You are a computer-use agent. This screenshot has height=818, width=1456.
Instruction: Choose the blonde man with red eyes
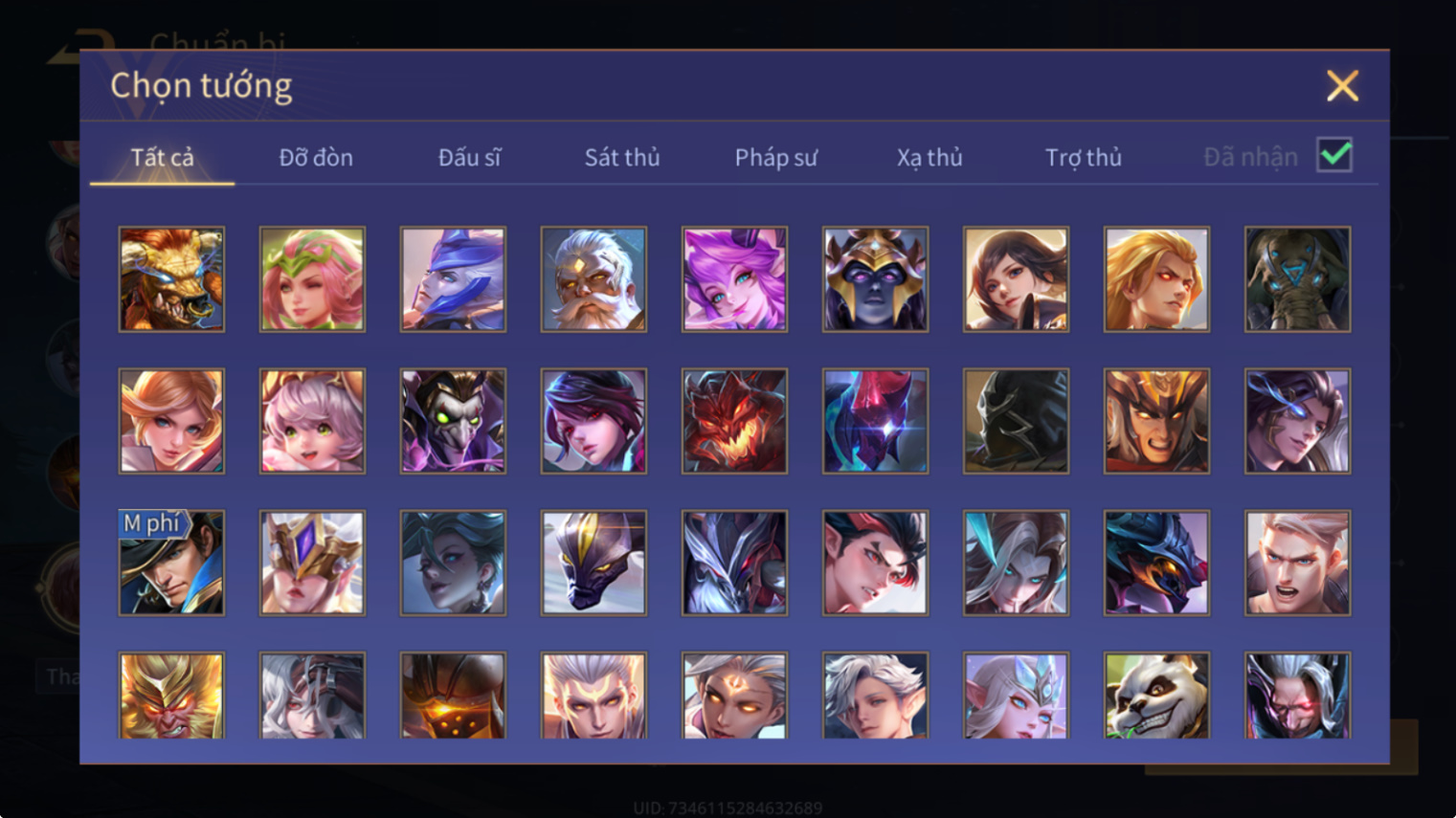(1156, 279)
